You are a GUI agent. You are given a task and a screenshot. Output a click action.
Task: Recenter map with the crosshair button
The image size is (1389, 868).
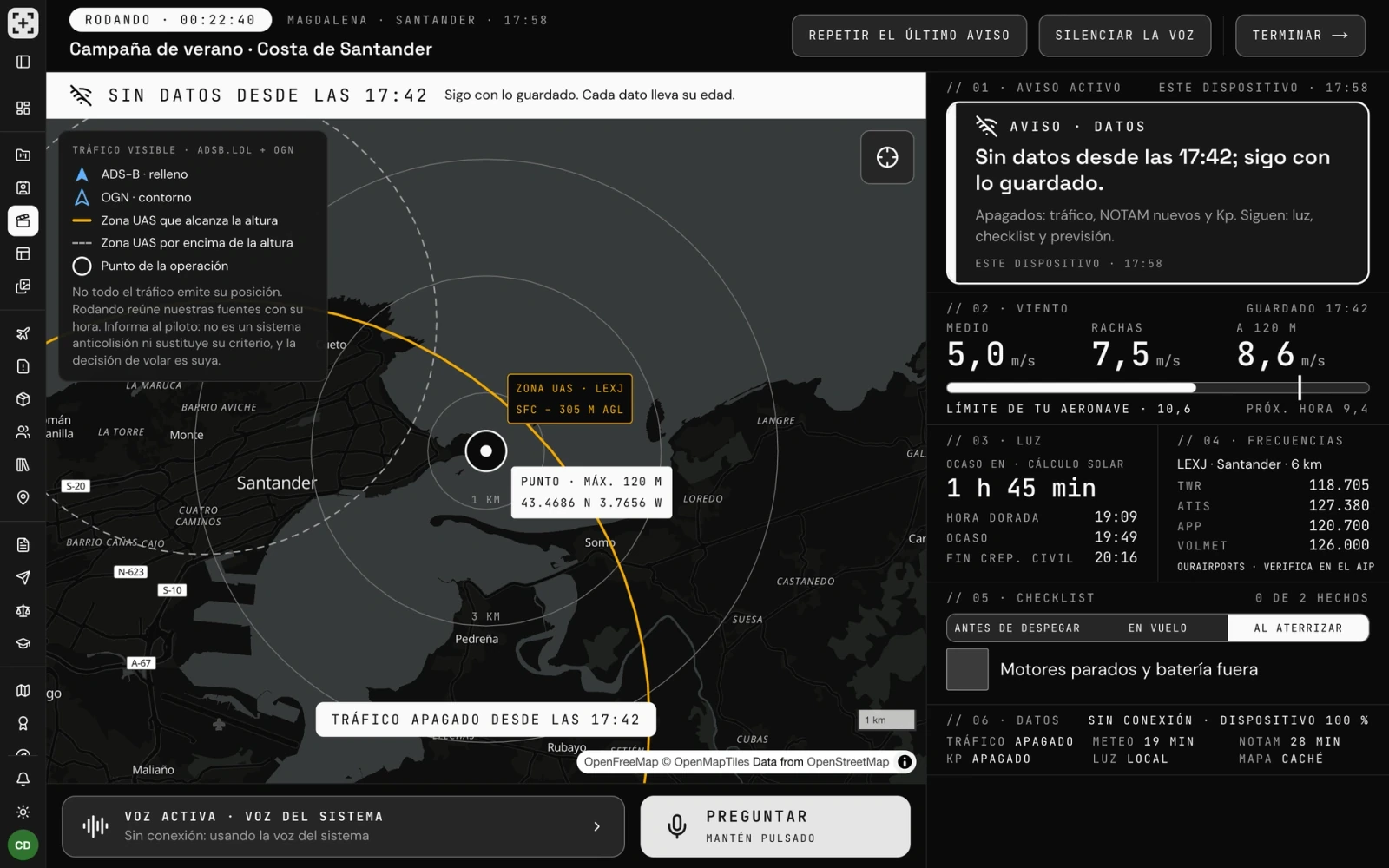pos(887,157)
